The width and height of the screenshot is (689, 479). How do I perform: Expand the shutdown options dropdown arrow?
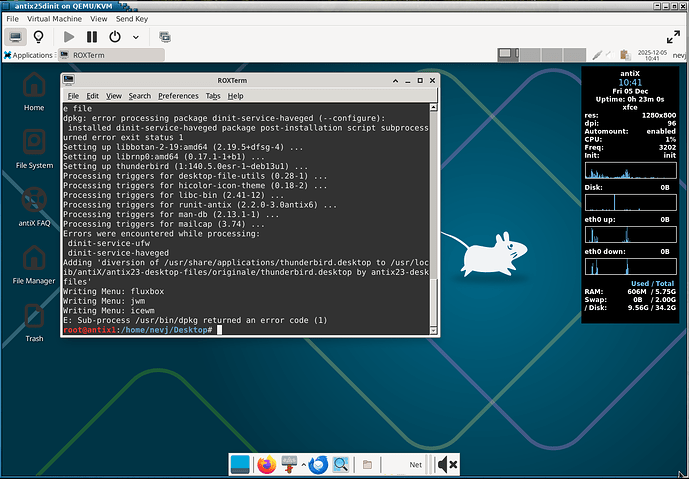pyautogui.click(x=136, y=37)
